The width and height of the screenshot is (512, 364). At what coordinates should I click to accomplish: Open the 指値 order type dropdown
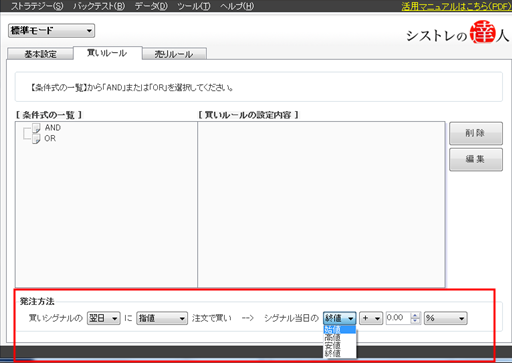pos(162,318)
